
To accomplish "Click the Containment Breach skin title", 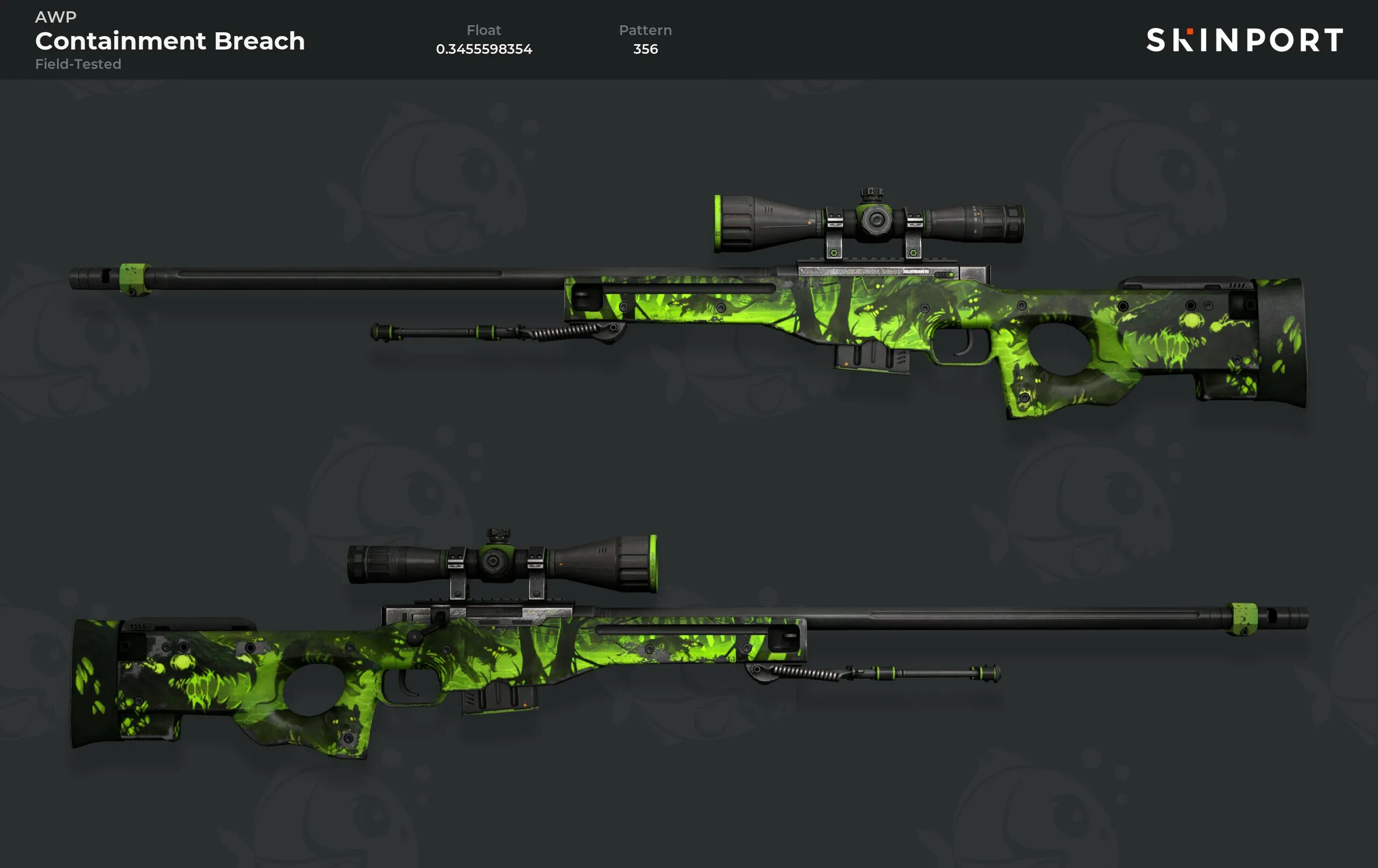I will 170,41.
